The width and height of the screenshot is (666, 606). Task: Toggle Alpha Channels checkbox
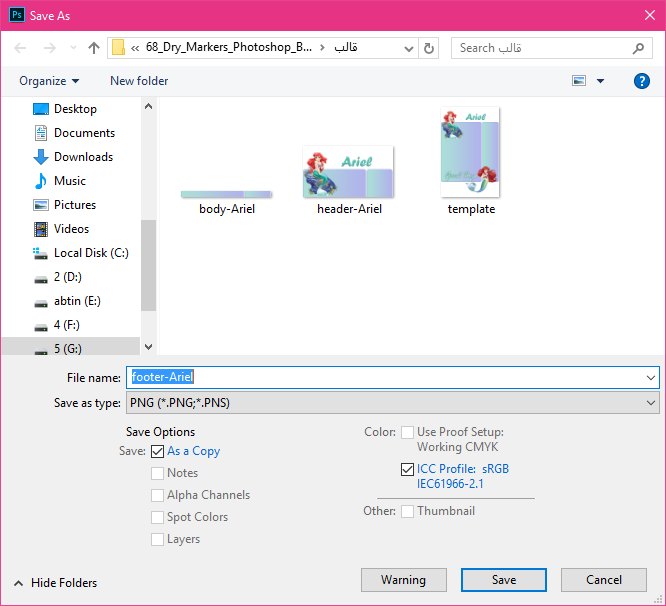tap(157, 495)
